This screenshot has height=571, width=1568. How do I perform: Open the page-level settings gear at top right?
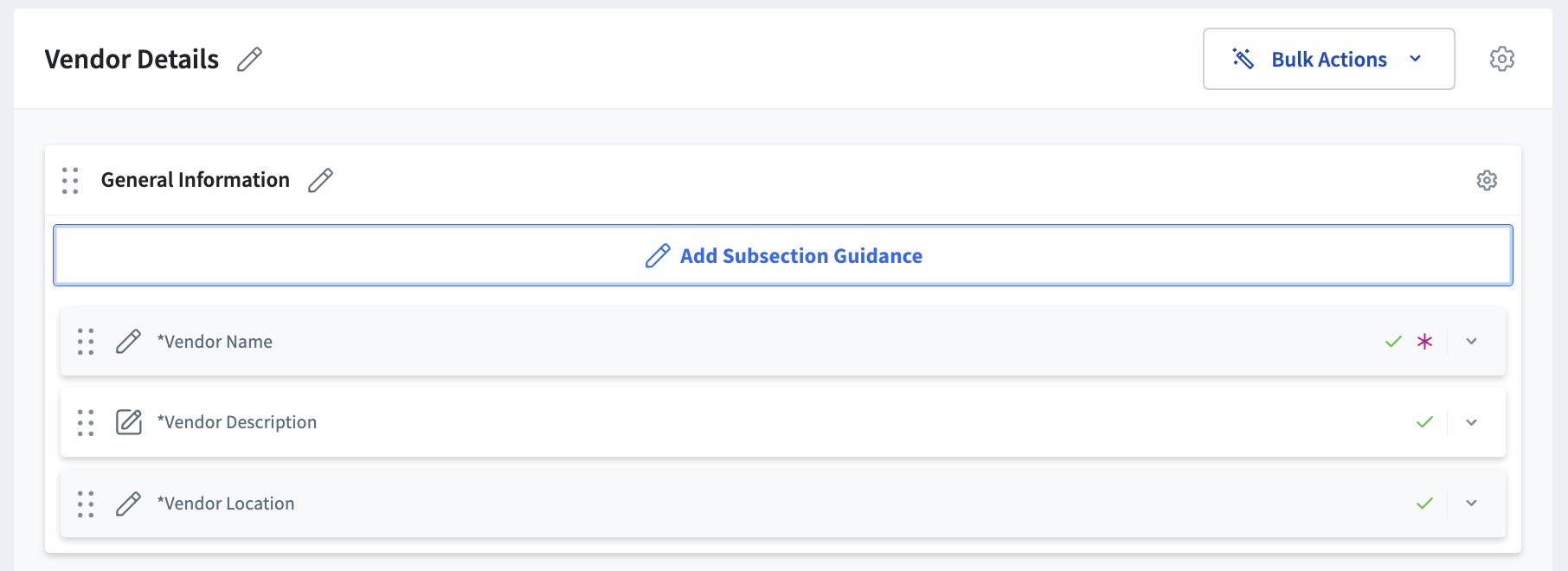click(x=1502, y=58)
